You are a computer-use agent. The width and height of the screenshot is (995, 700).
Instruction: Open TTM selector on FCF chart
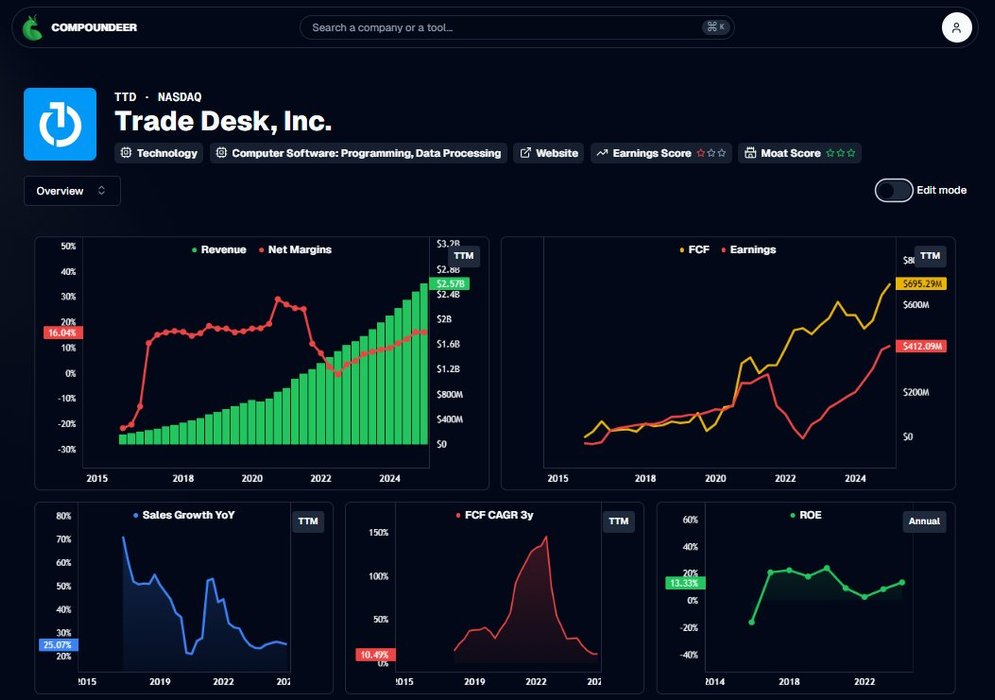pos(930,256)
